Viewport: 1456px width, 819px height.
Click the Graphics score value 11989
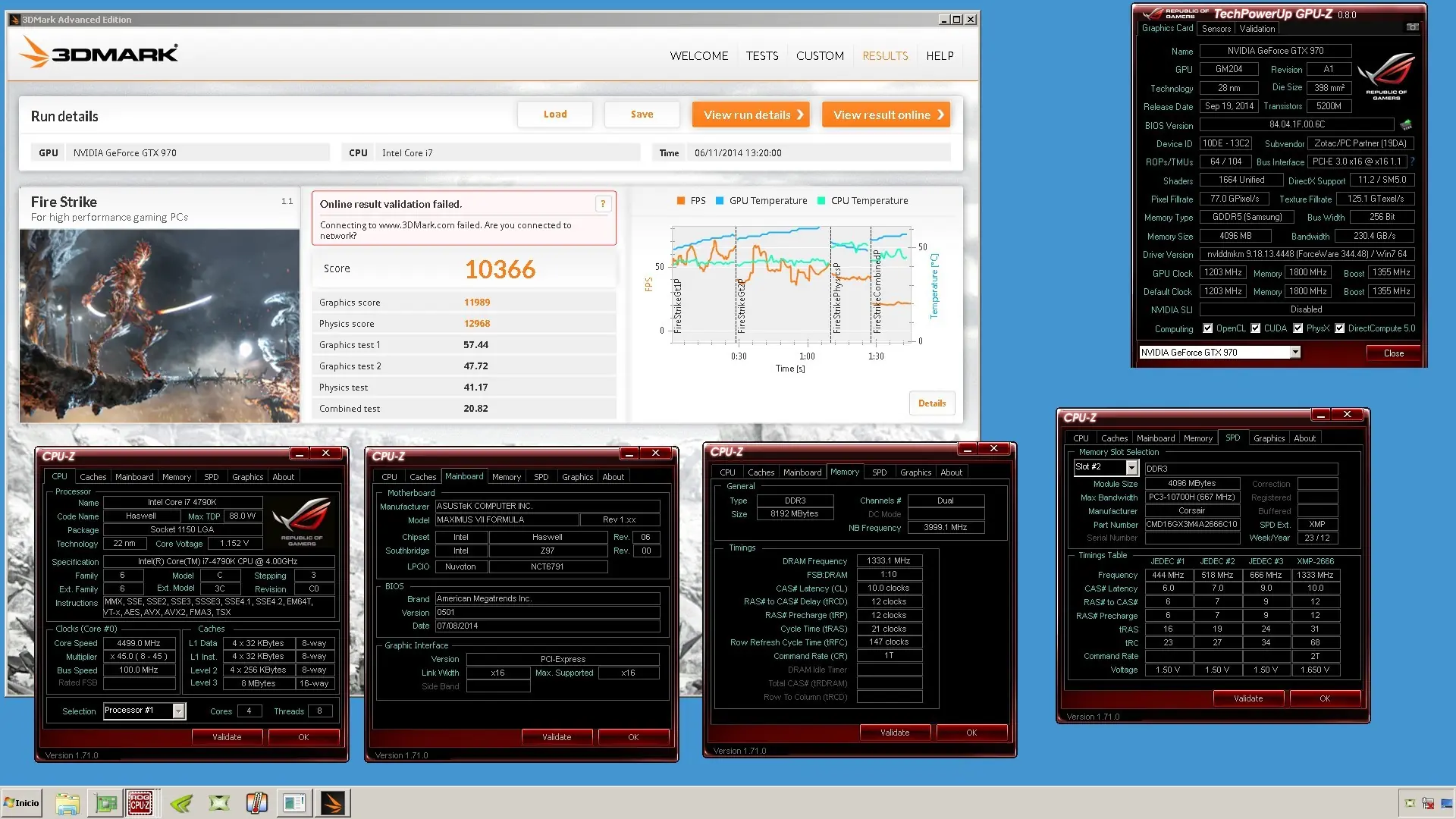[x=477, y=303]
